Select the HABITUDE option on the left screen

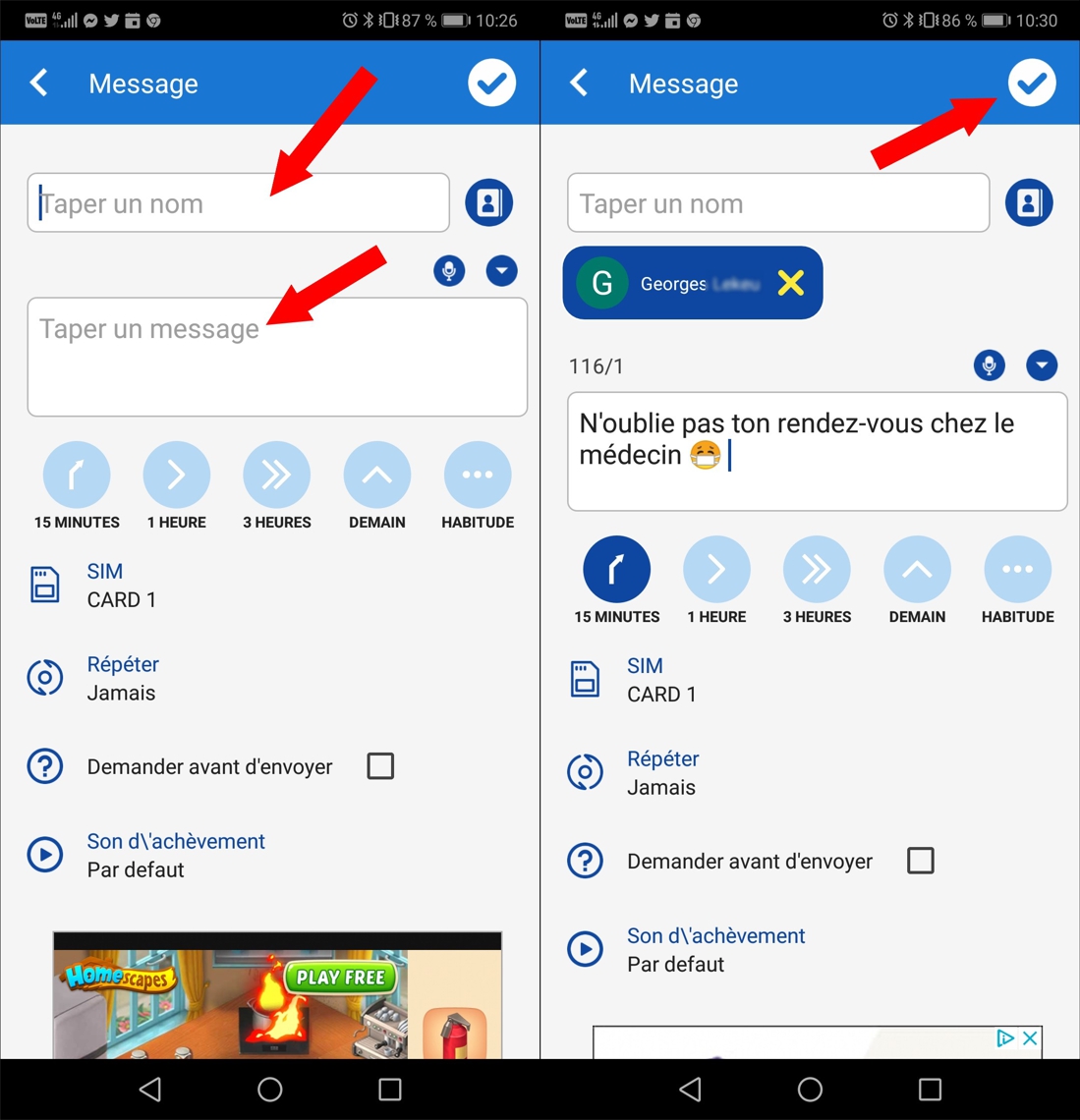pyautogui.click(x=478, y=476)
